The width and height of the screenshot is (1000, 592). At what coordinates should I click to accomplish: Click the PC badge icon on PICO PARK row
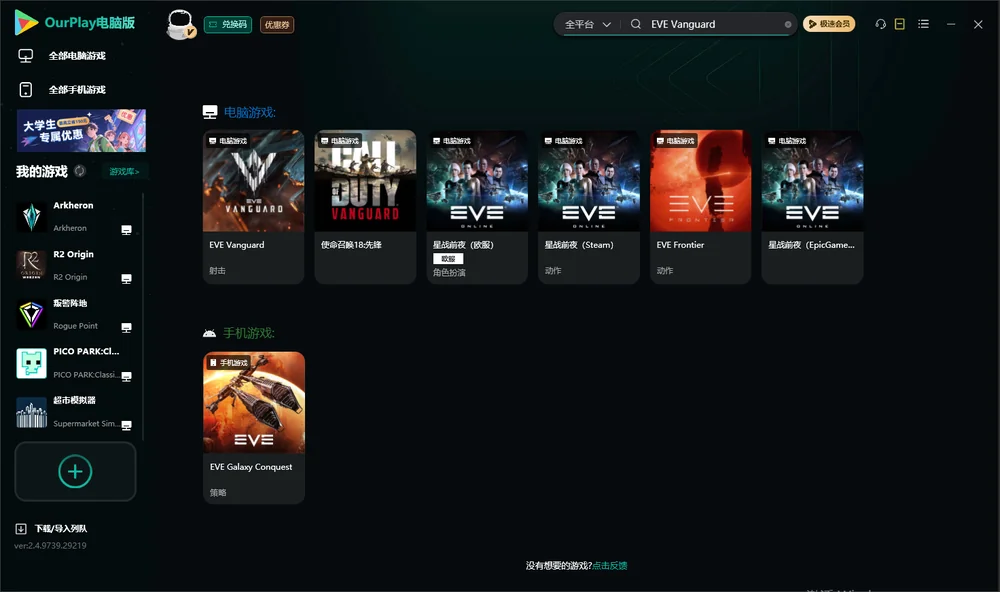point(126,376)
